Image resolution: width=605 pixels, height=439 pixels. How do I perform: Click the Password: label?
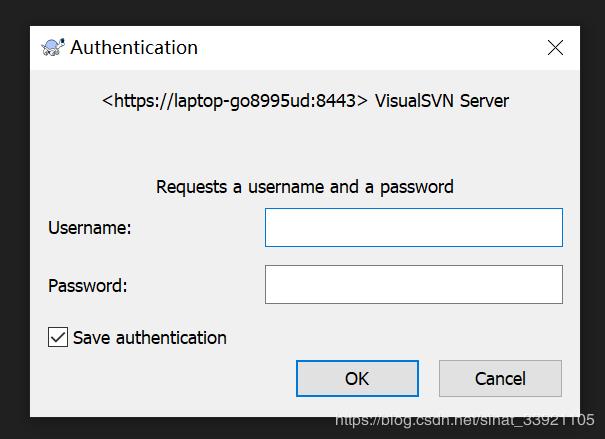point(88,285)
